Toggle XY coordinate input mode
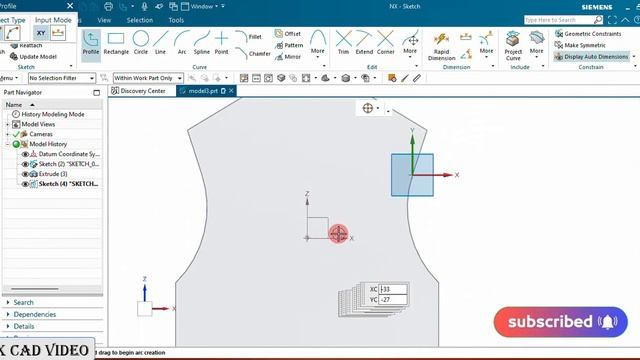Viewport: 640px width, 360px height. pyautogui.click(x=41, y=33)
